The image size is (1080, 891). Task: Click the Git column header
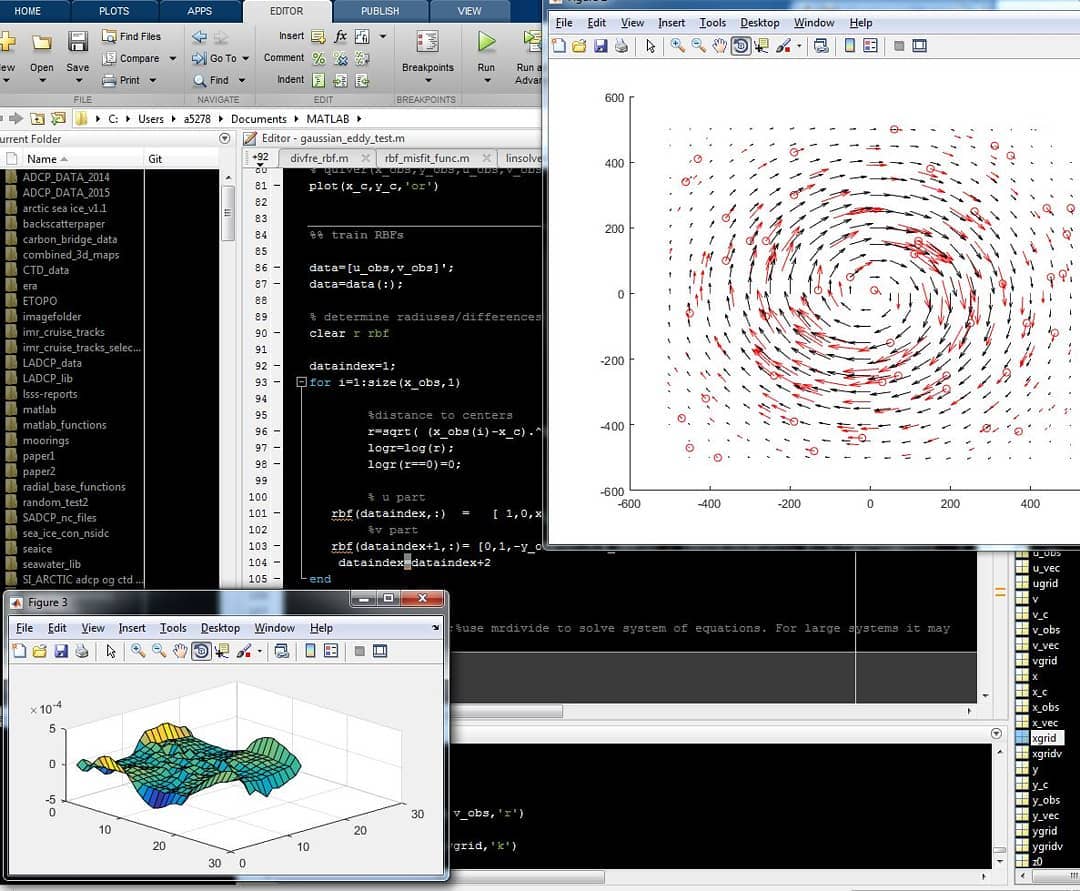155,159
